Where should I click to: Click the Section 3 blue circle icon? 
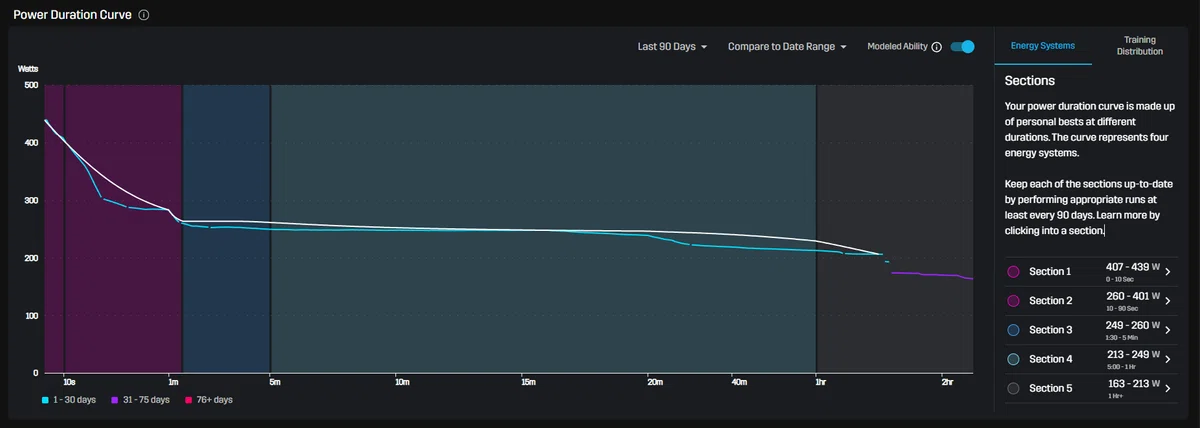tap(1013, 330)
